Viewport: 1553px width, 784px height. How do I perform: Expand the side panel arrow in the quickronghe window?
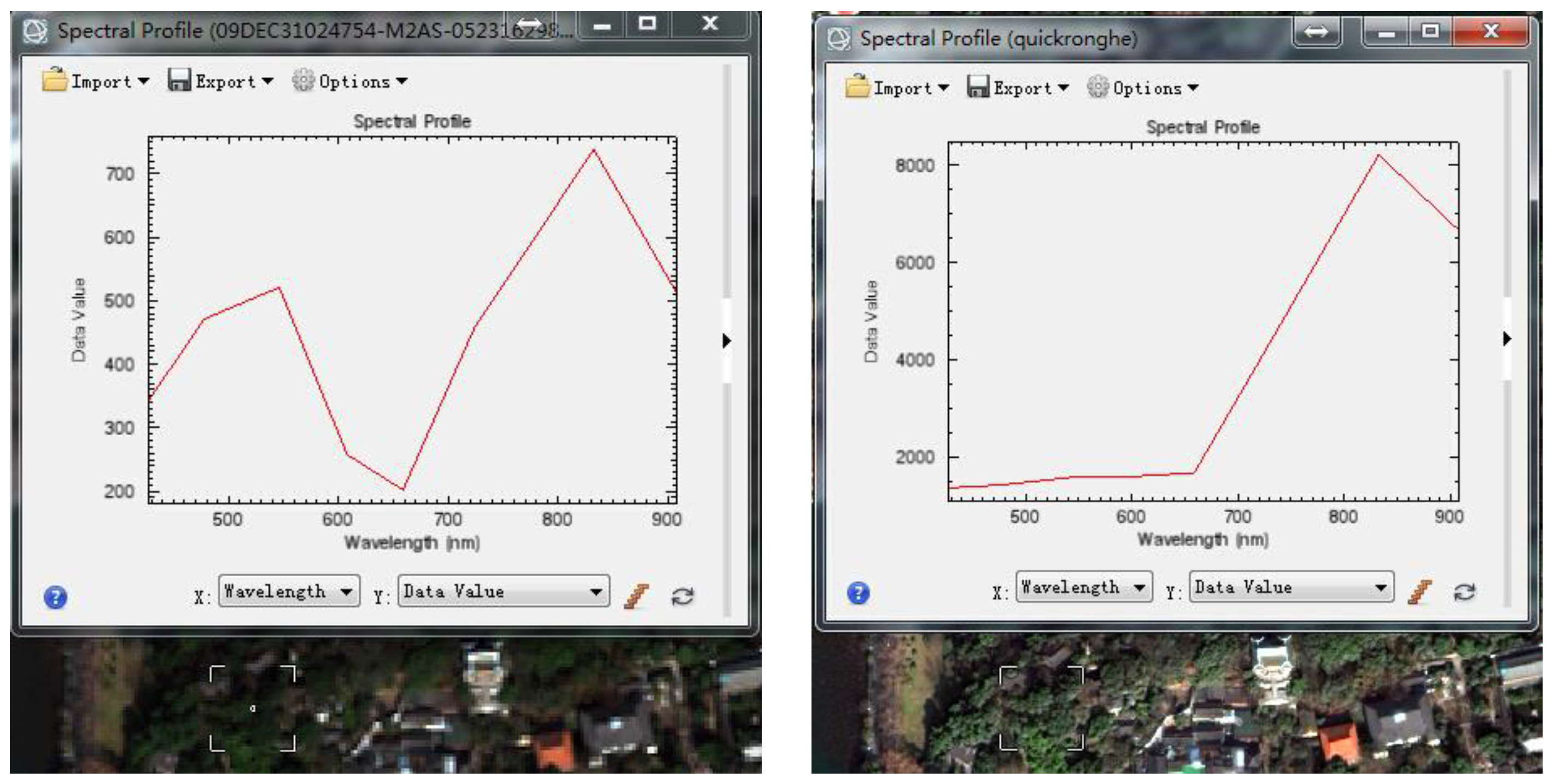coord(1507,338)
